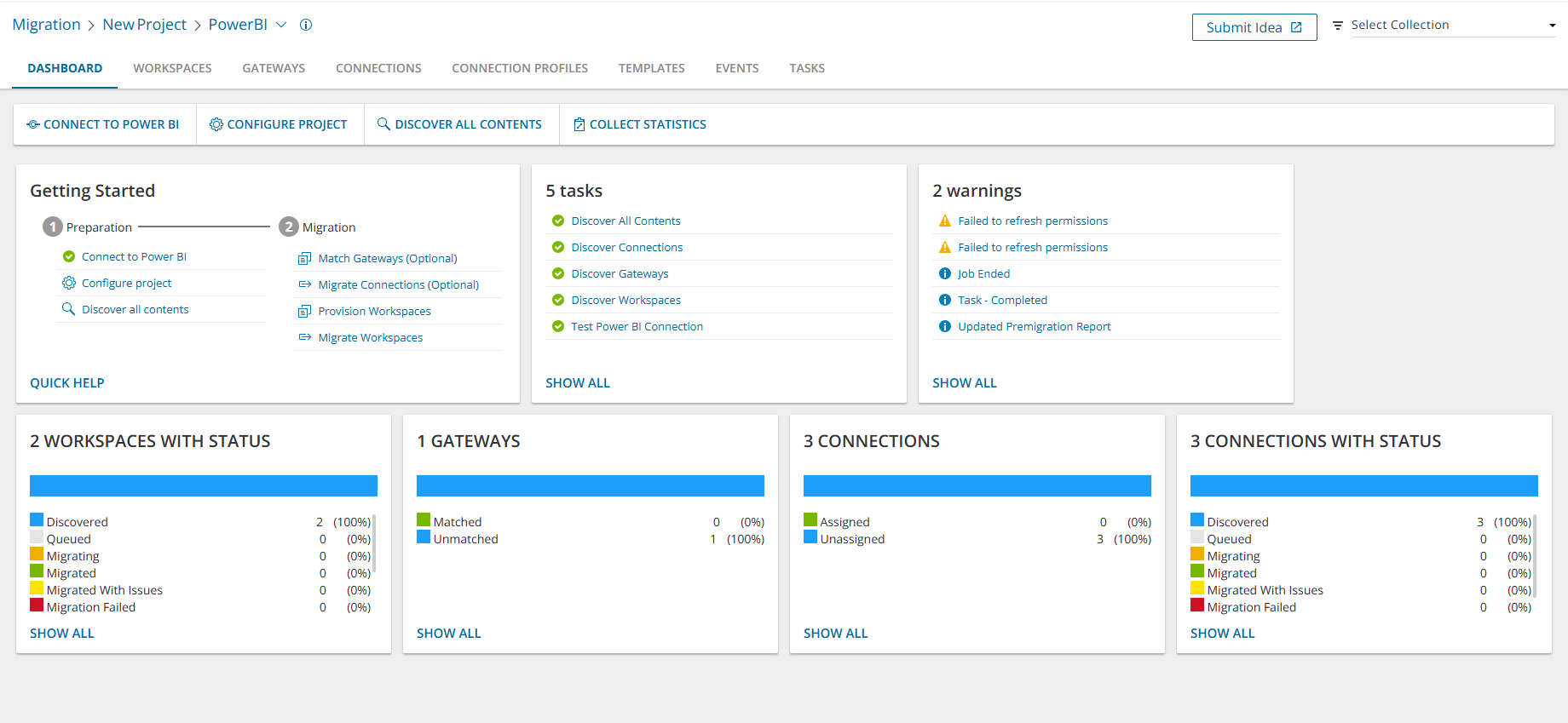Click info icon beside Job Ended
This screenshot has width=1568, height=723.
[945, 273]
